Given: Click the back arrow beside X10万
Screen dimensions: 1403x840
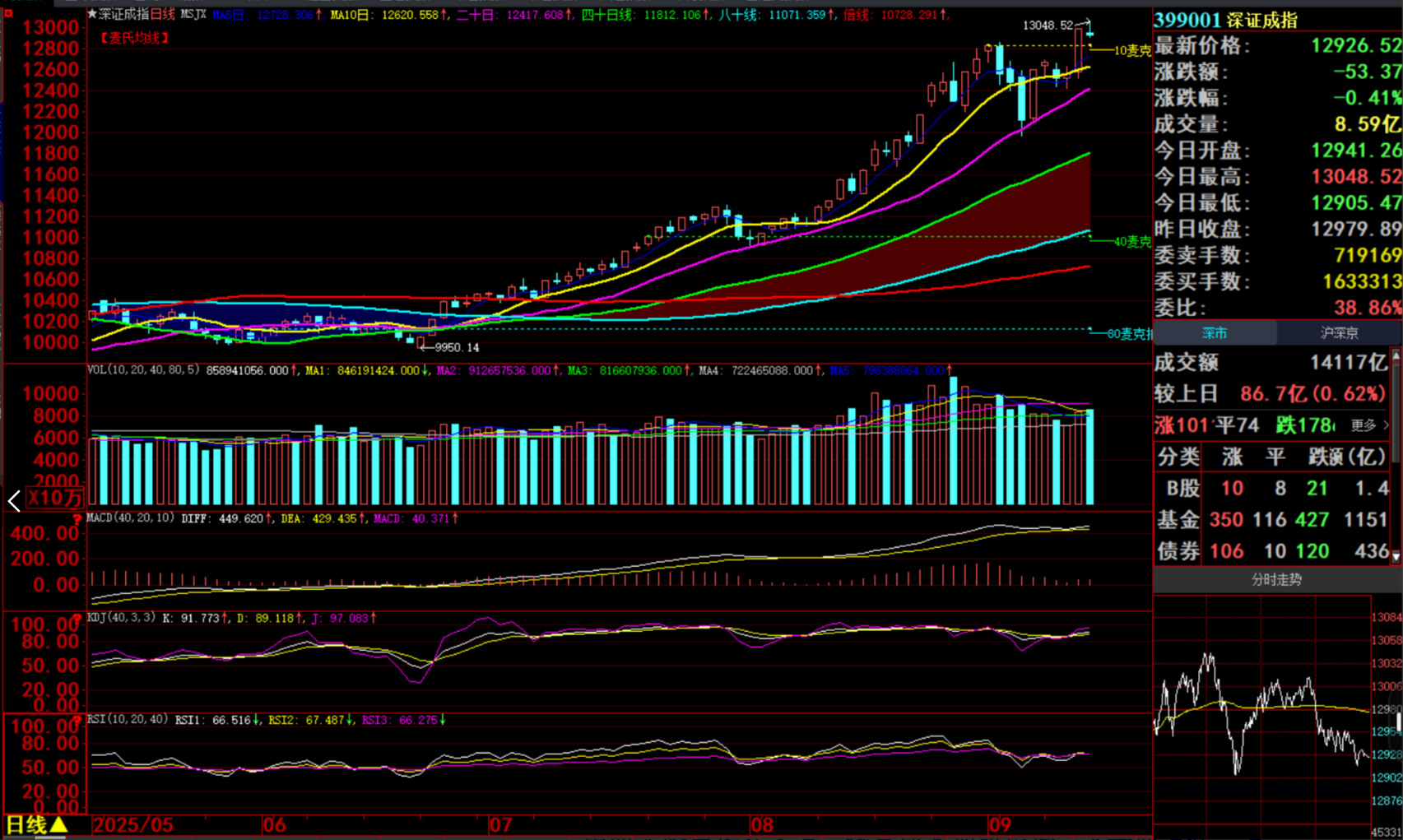Looking at the screenshot, I should click(x=14, y=500).
